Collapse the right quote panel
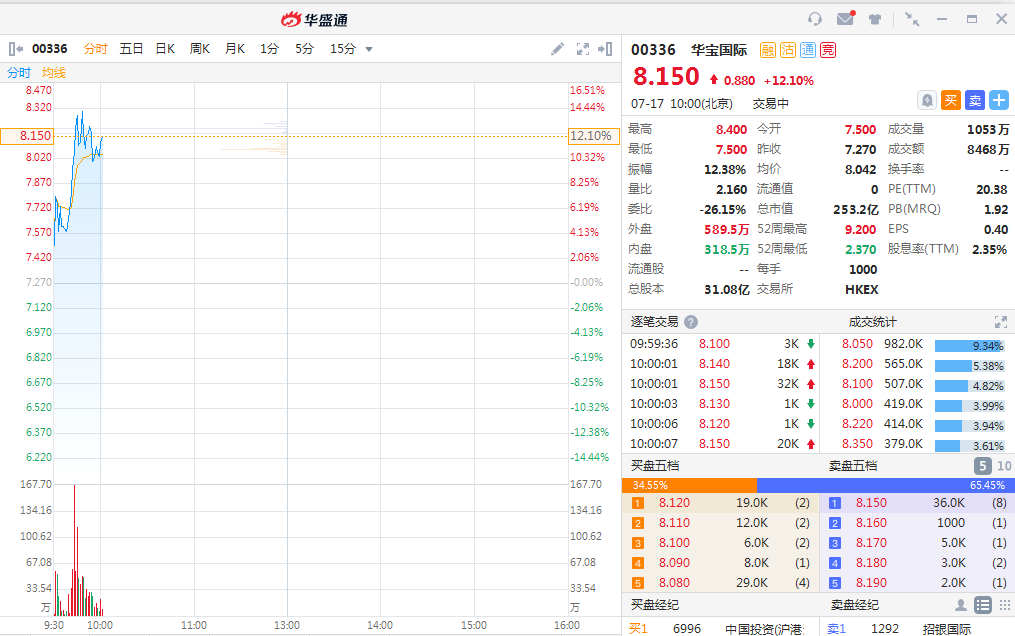The image size is (1015, 636). [x=605, y=49]
